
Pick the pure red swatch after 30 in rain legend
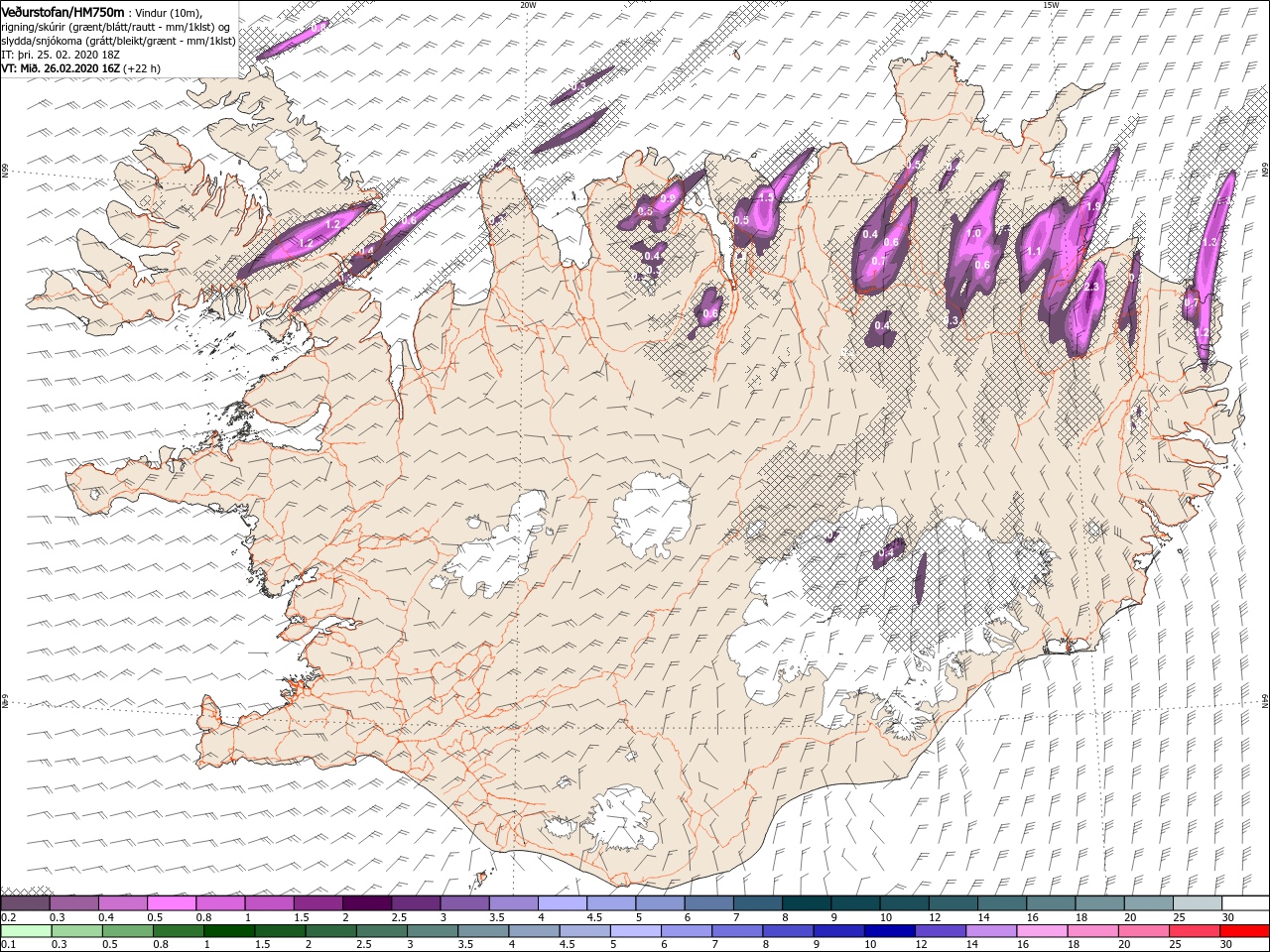(x=1244, y=931)
